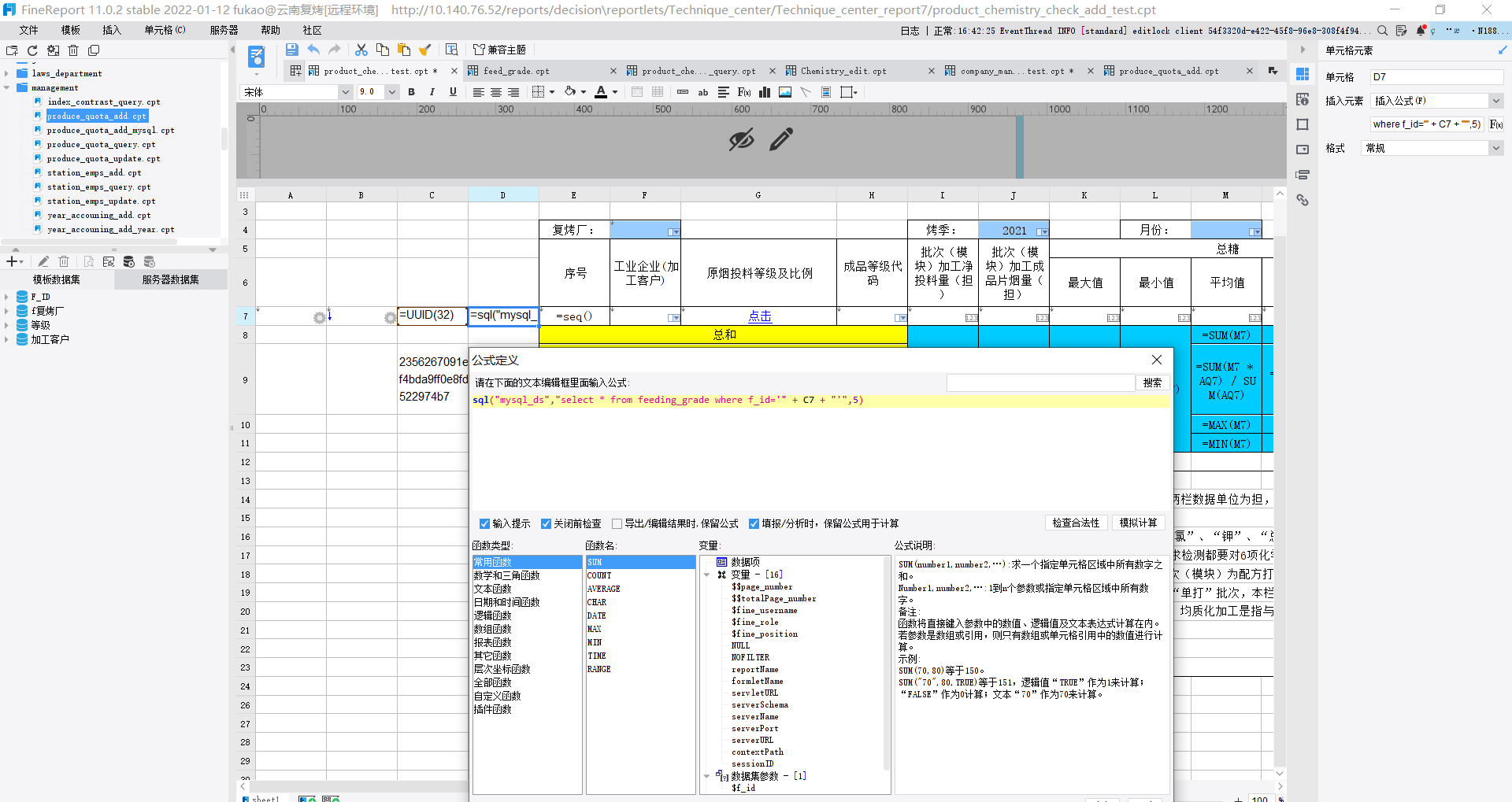
Task: Cut selected cell with scissors icon
Action: [x=361, y=50]
